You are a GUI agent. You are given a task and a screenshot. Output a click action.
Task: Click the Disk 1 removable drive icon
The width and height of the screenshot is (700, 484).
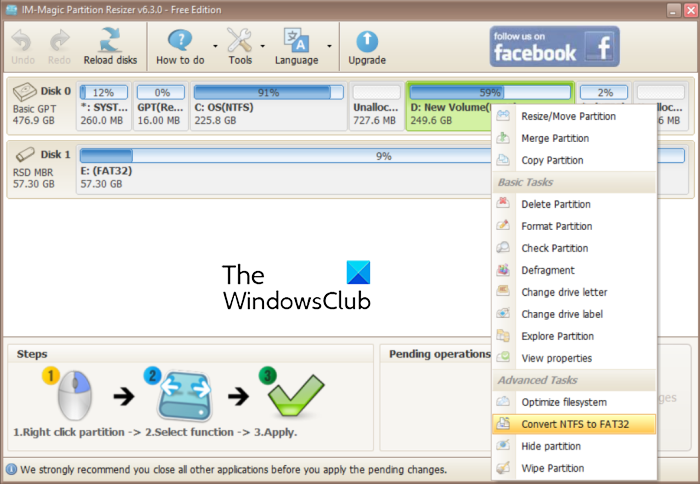coord(25,154)
